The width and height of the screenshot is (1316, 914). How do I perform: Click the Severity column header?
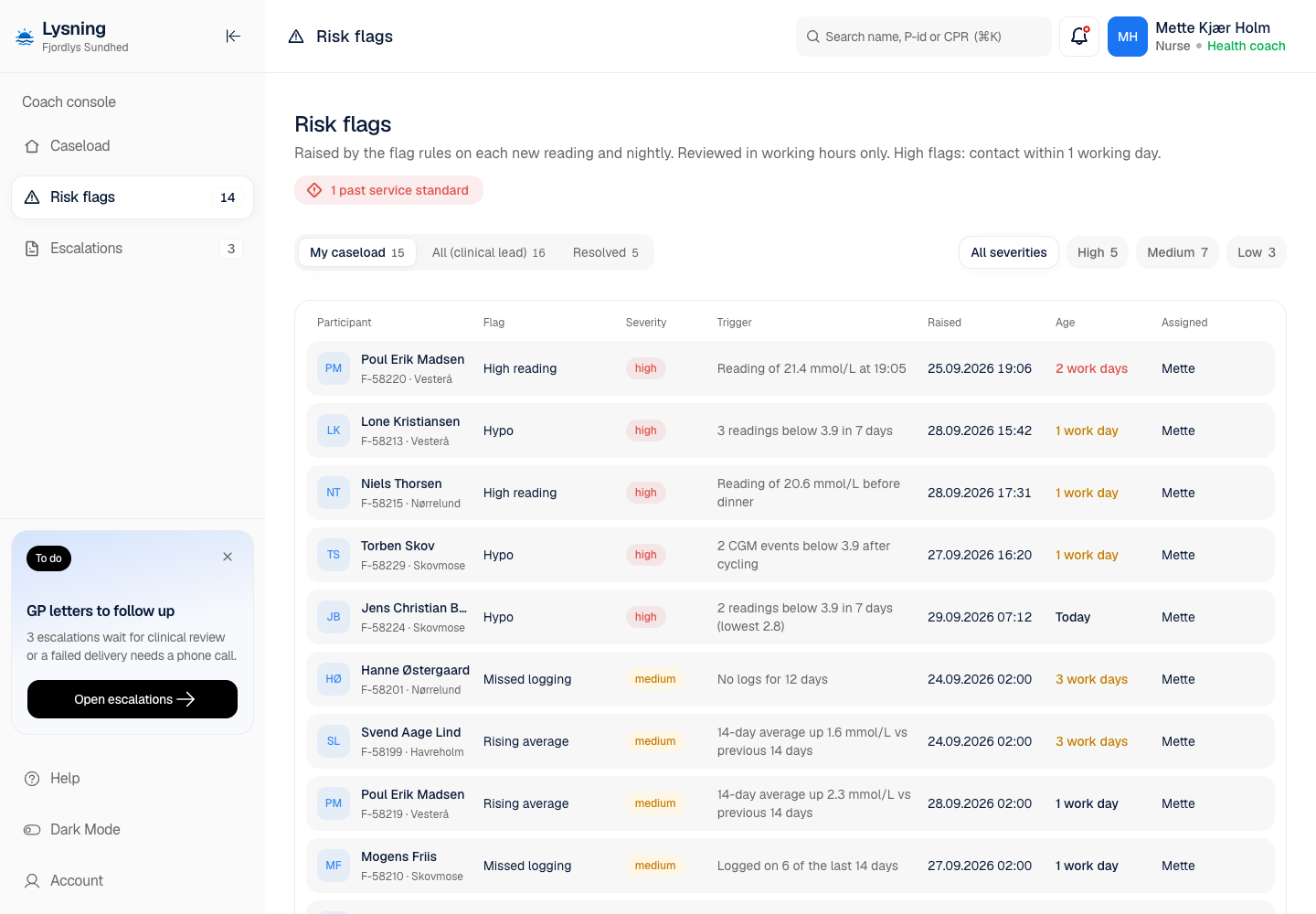click(x=646, y=323)
